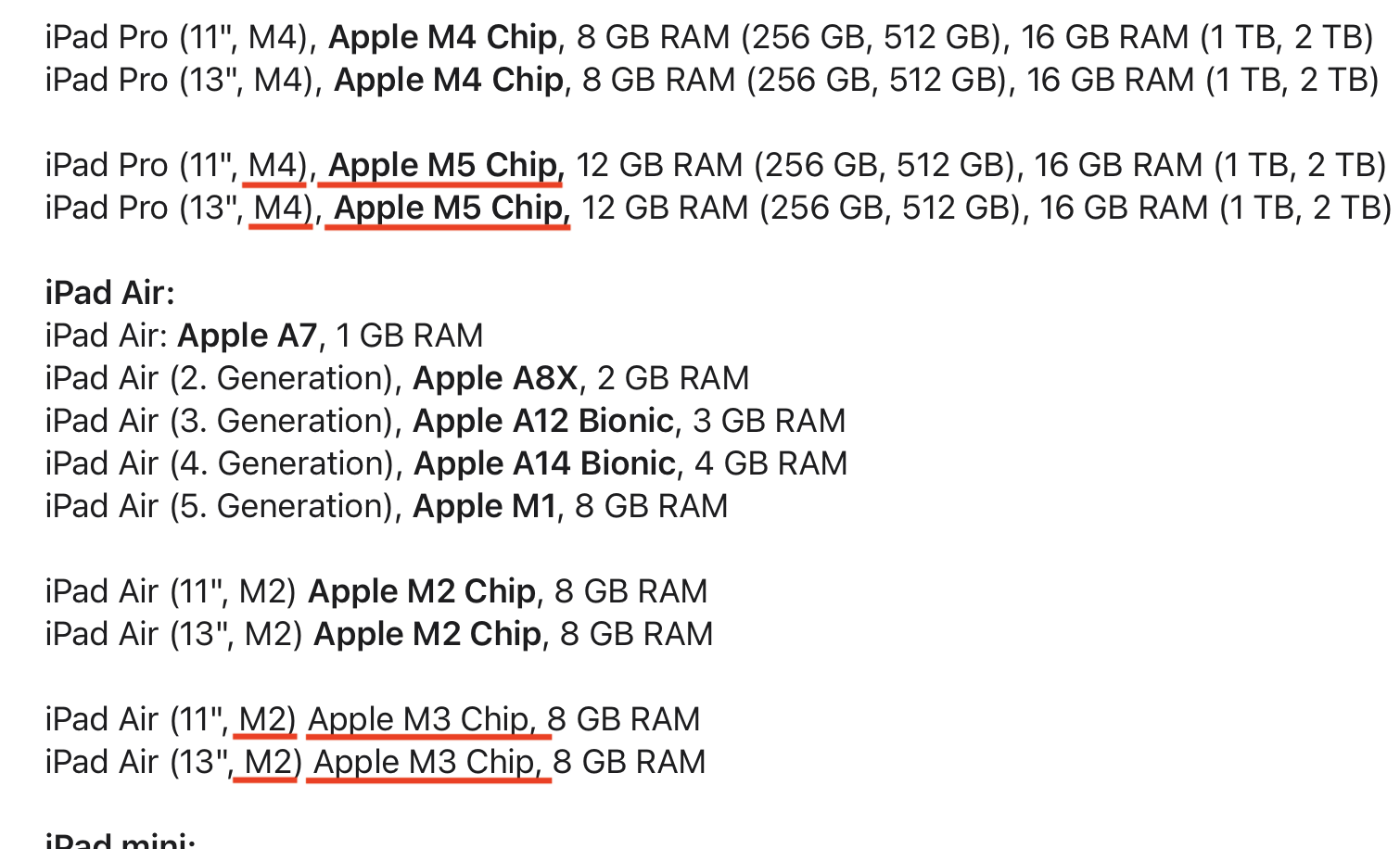The width and height of the screenshot is (1400, 849).
Task: Click bold "Apple M2 Chip" in 13" iPad Air line
Action: click(x=427, y=634)
